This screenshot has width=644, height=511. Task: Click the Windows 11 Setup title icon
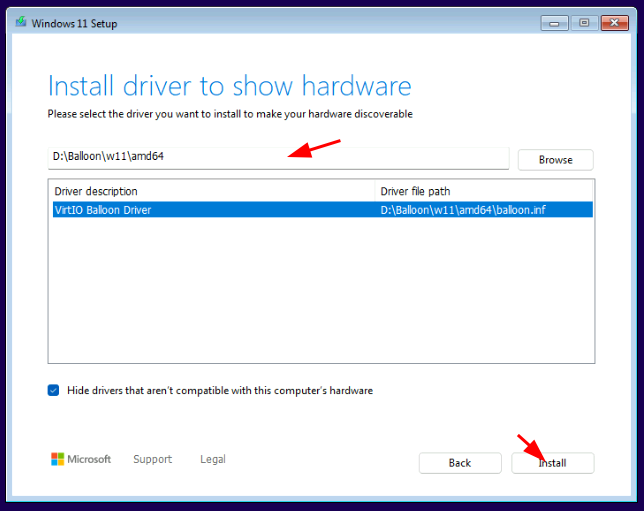tap(21, 22)
